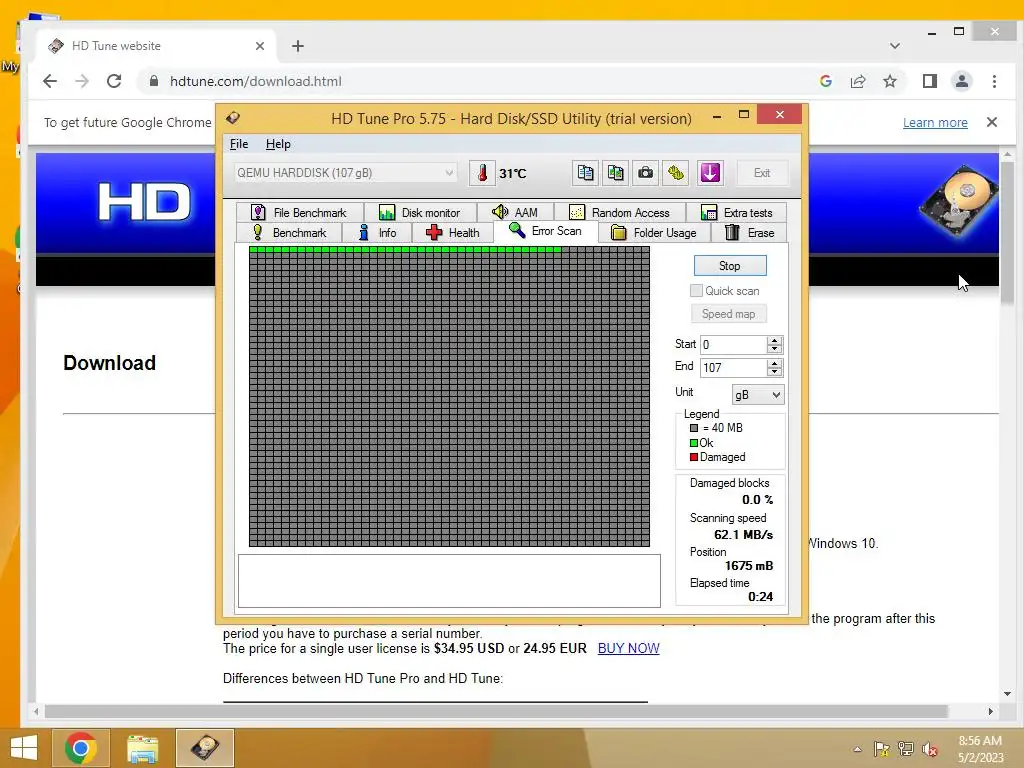Open the Erase tab
The height and width of the screenshot is (768, 1024).
click(x=749, y=232)
